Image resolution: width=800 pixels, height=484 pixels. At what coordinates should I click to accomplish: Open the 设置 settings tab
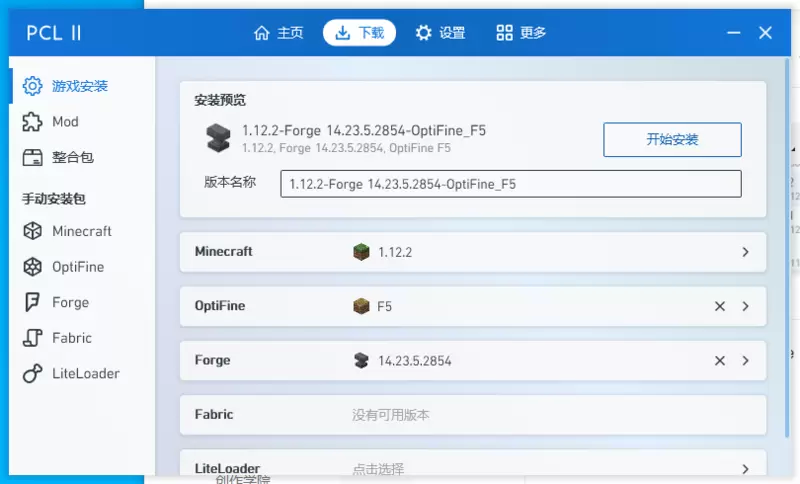pos(440,33)
